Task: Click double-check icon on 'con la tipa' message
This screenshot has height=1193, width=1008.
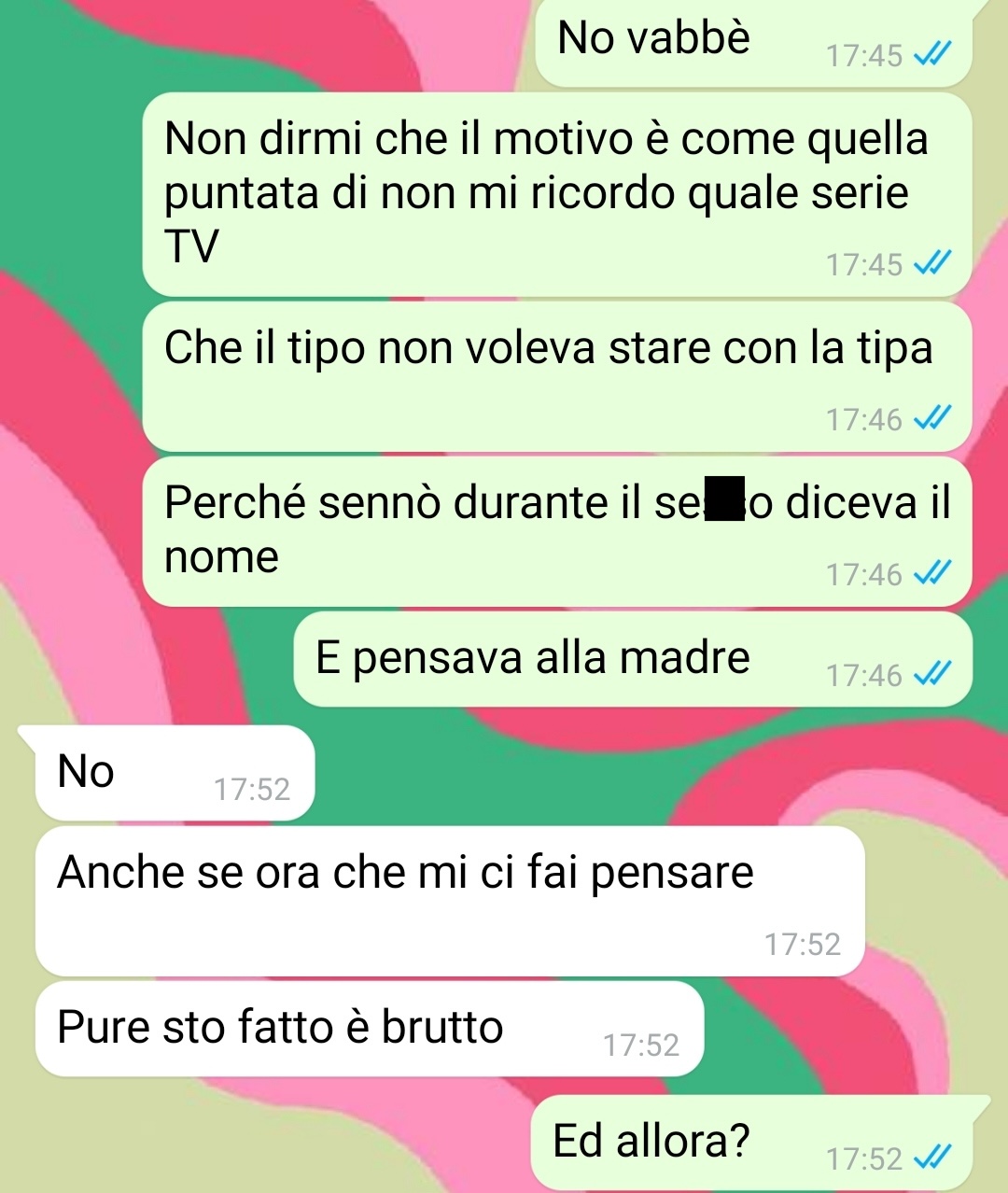Action: tap(931, 419)
